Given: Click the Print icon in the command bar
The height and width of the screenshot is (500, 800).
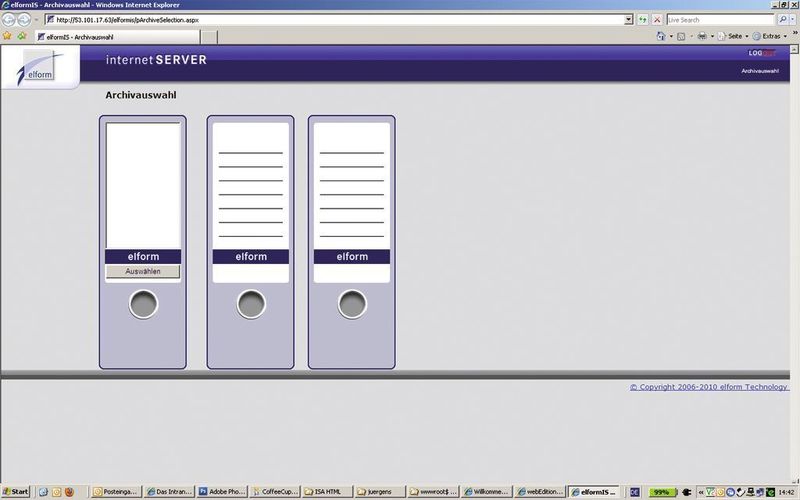Looking at the screenshot, I should pos(703,36).
